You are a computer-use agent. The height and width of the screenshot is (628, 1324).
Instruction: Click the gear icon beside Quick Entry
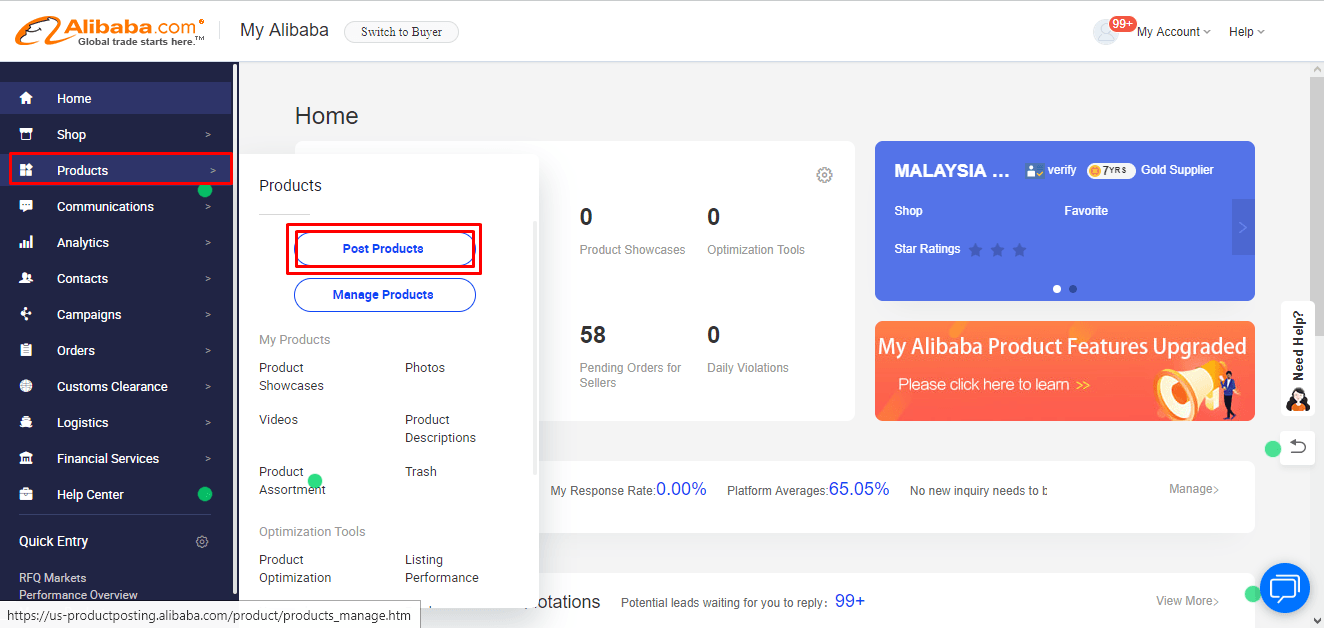point(202,542)
